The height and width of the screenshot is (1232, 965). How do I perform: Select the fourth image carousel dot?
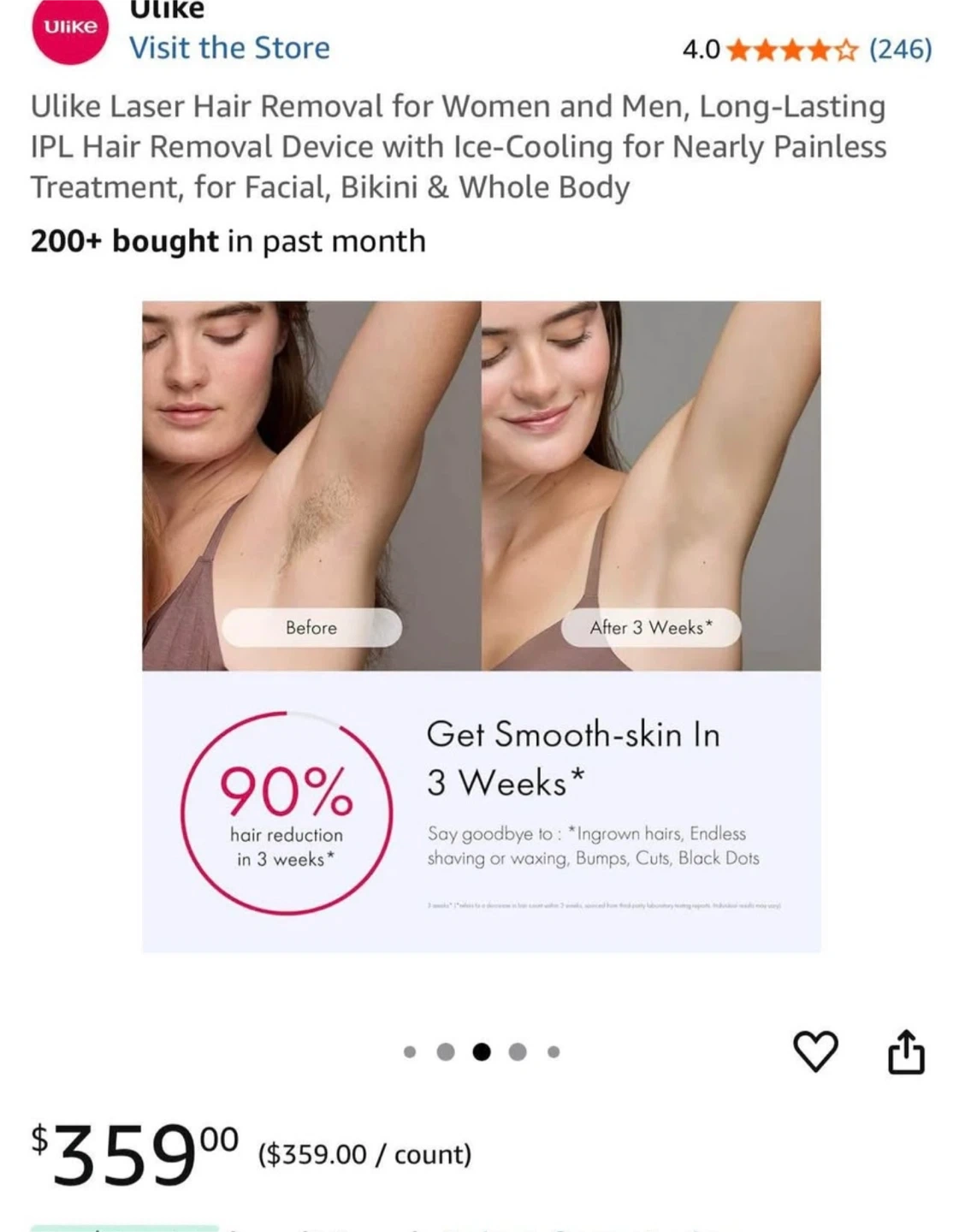518,1052
